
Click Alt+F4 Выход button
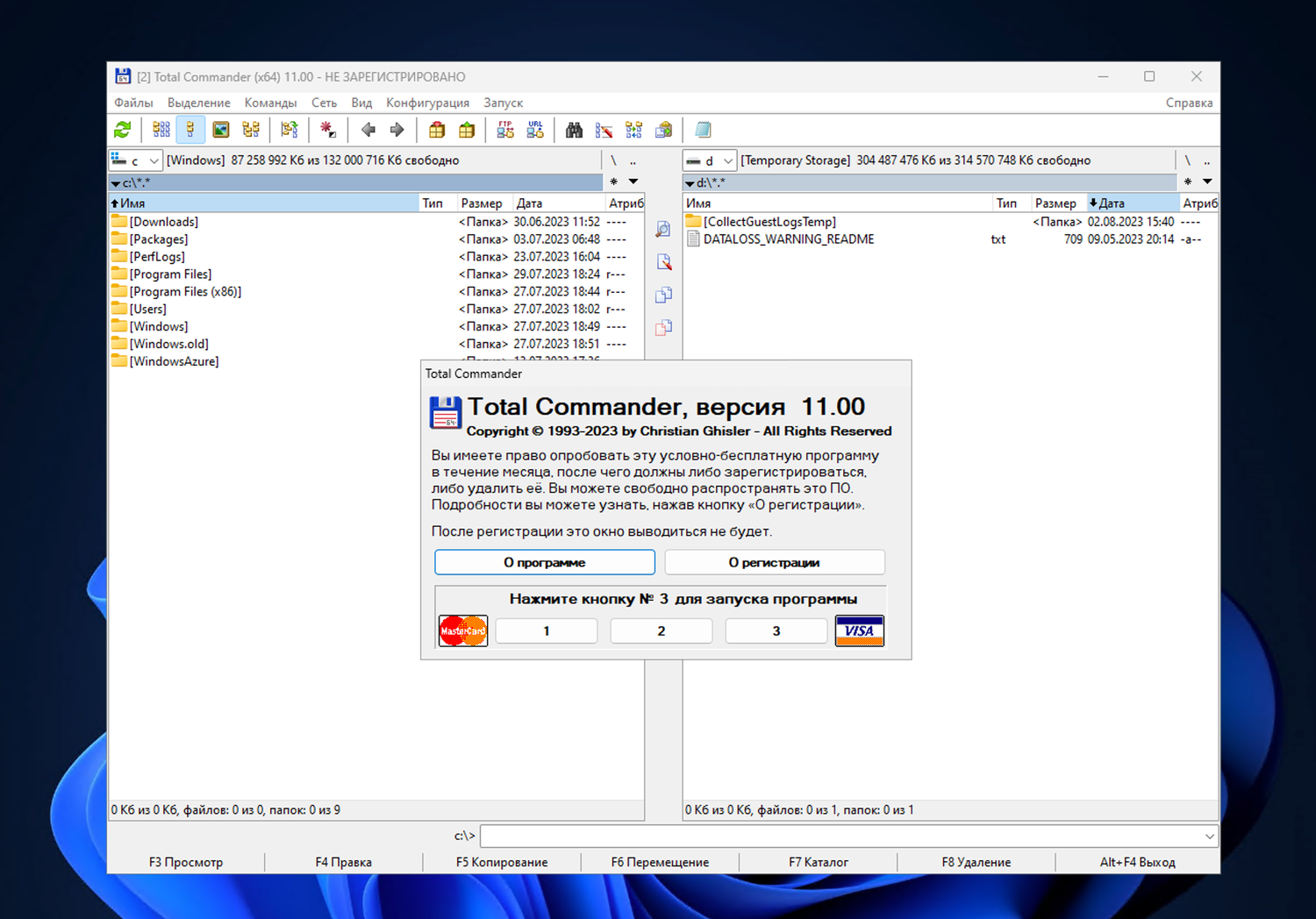[1137, 862]
